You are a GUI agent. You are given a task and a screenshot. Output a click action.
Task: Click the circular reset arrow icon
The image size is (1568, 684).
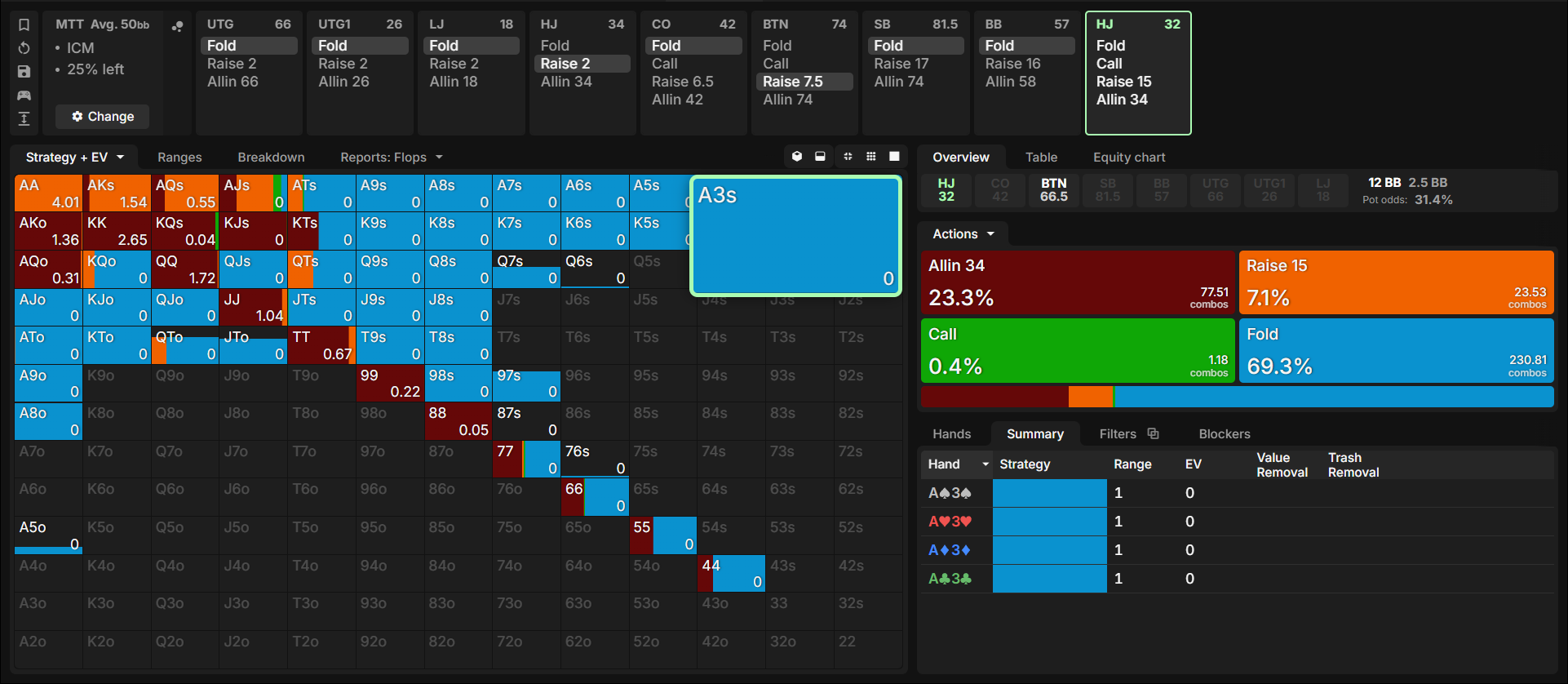click(x=24, y=48)
